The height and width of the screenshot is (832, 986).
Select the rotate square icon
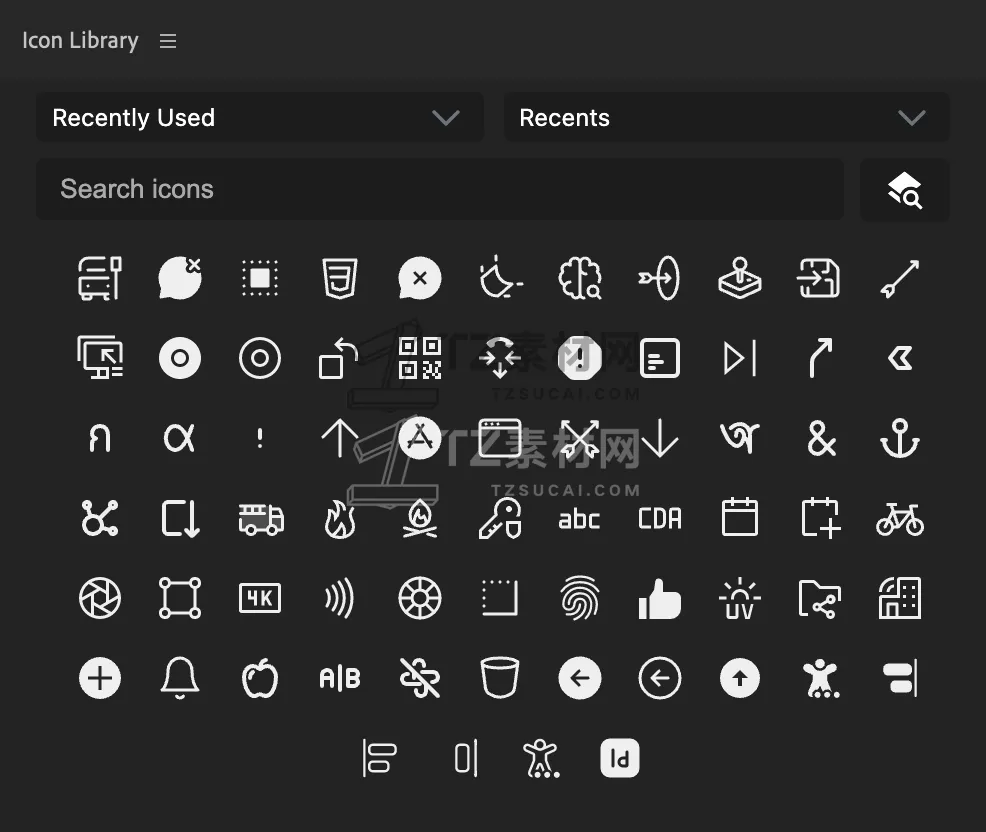[x=338, y=358]
